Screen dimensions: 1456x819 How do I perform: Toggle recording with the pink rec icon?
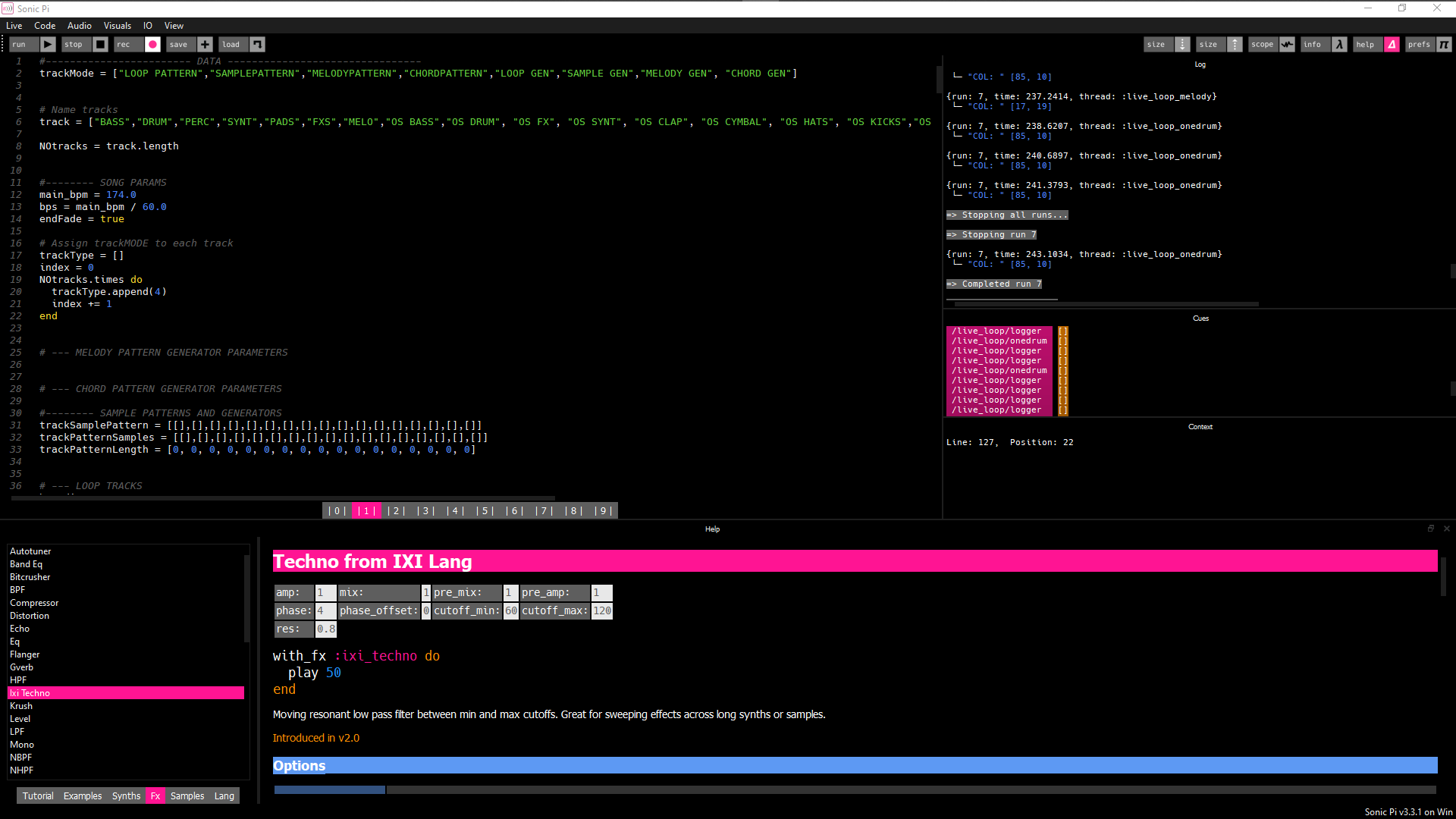pos(152,45)
